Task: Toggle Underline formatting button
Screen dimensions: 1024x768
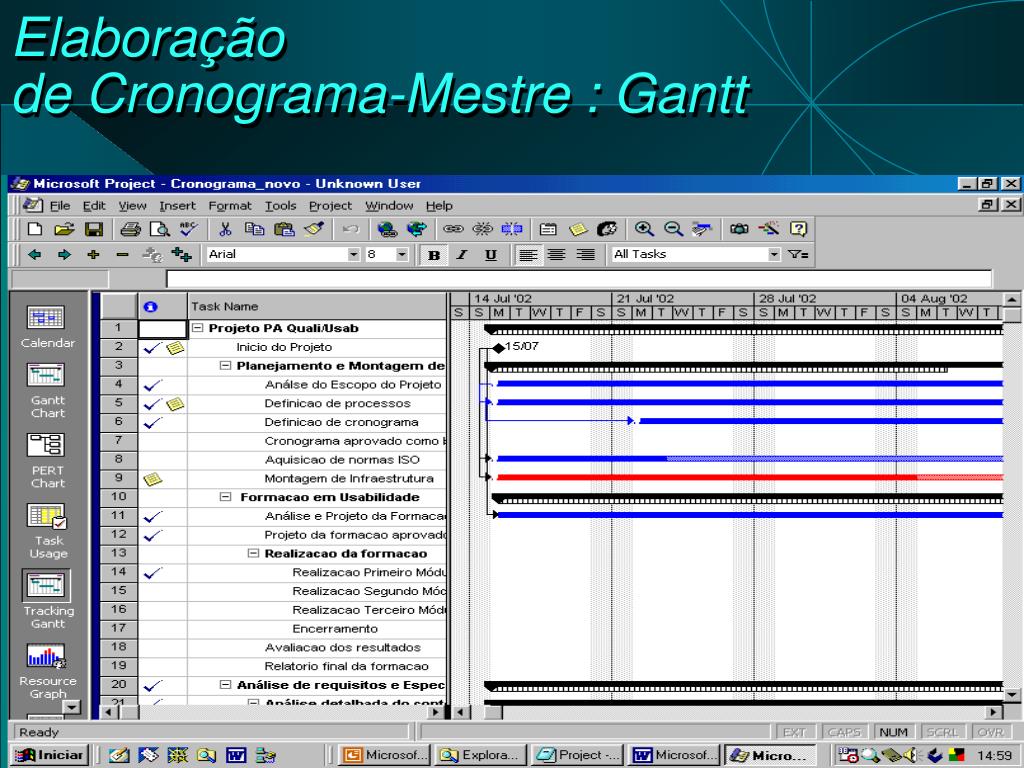Action: [x=491, y=255]
